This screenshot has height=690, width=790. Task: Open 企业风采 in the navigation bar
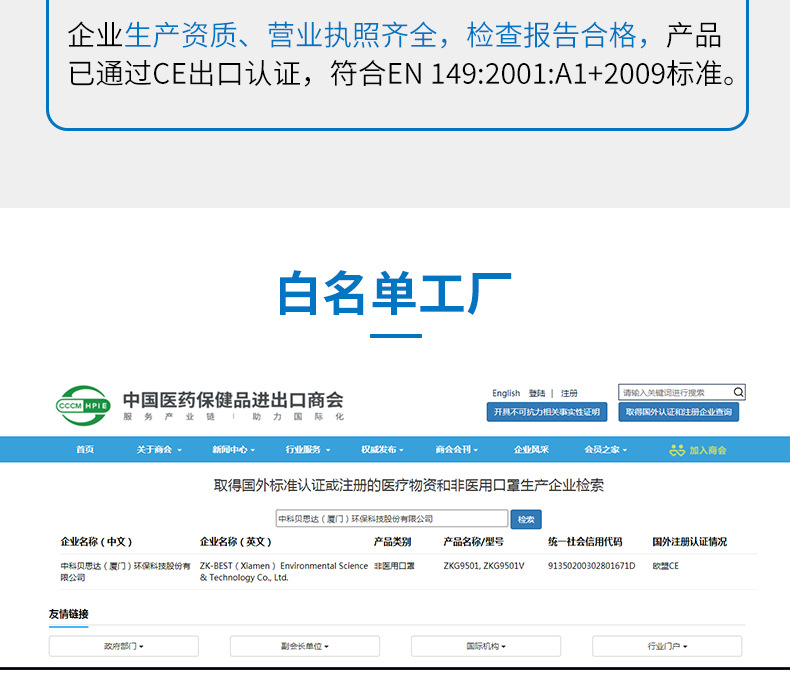coord(531,449)
